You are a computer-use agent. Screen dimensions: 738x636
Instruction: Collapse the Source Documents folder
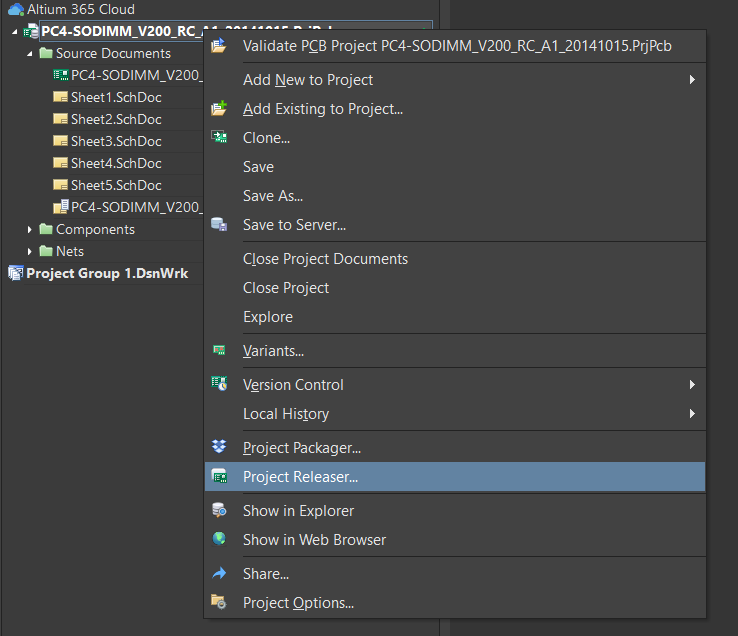pyautogui.click(x=30, y=54)
